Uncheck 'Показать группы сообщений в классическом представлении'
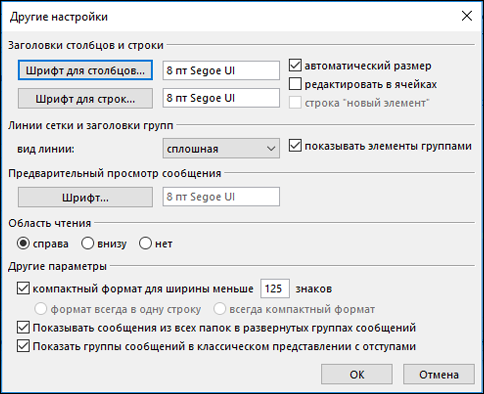The height and width of the screenshot is (394, 484). pos(23,346)
